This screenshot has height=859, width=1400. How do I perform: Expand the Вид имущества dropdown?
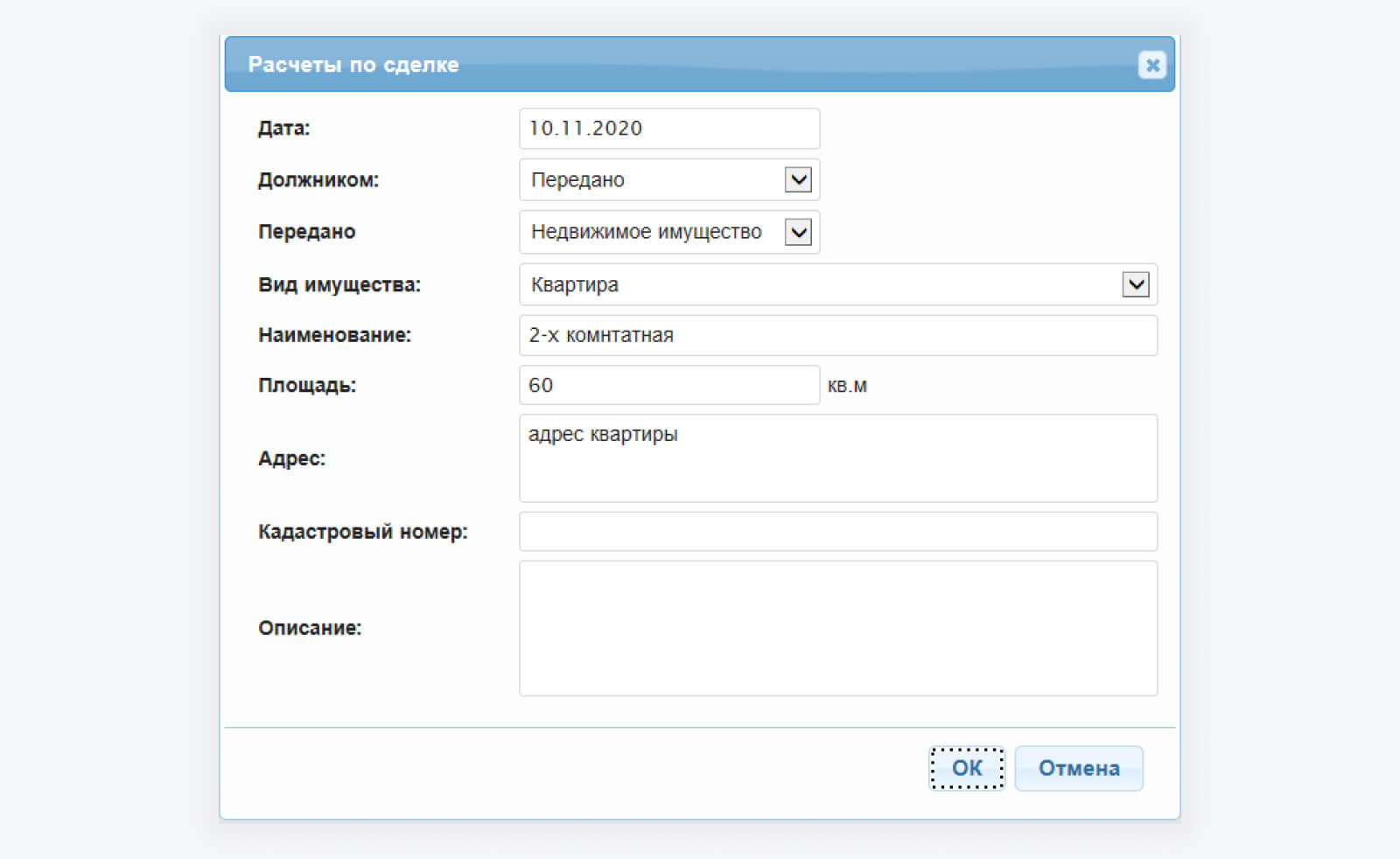(838, 284)
